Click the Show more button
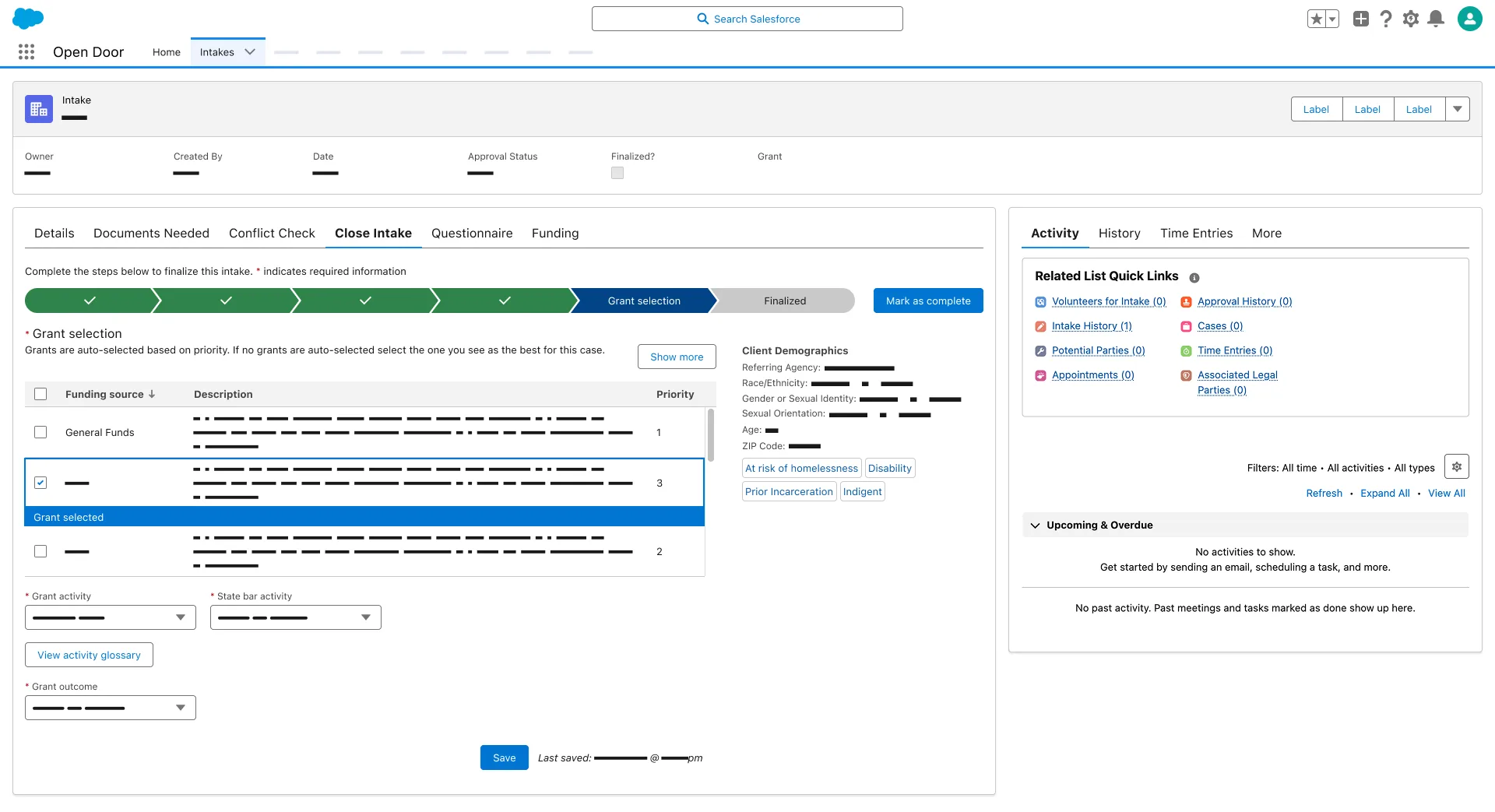The width and height of the screenshot is (1495, 812). point(677,357)
